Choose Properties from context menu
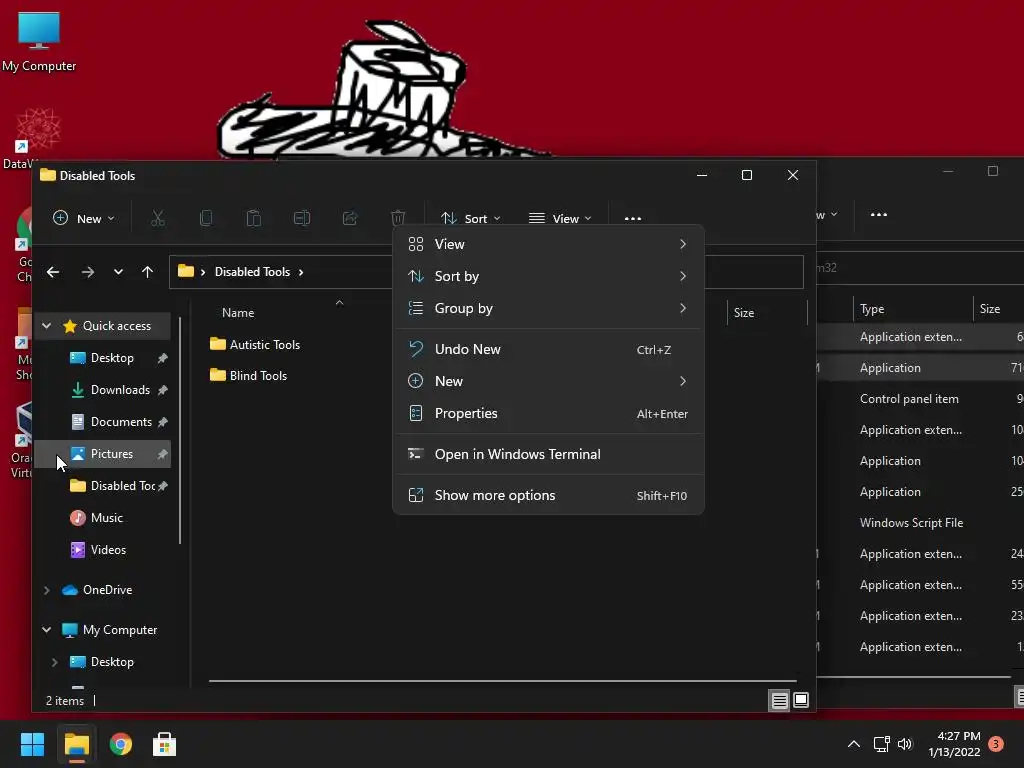 (x=548, y=413)
